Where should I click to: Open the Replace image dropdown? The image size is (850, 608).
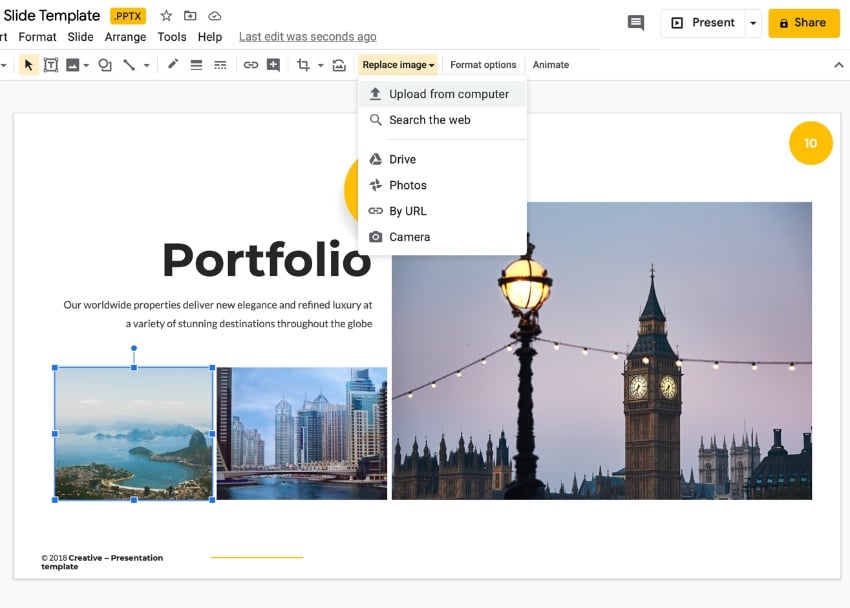click(x=398, y=65)
